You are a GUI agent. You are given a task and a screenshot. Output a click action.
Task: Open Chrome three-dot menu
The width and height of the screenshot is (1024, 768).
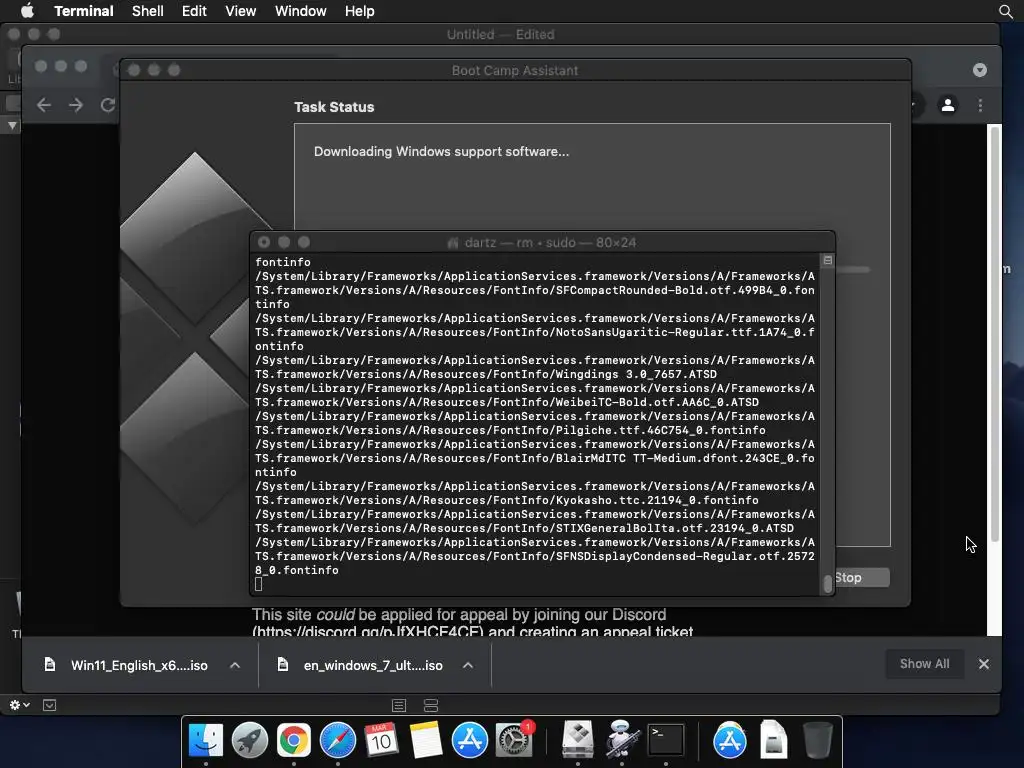pos(980,105)
